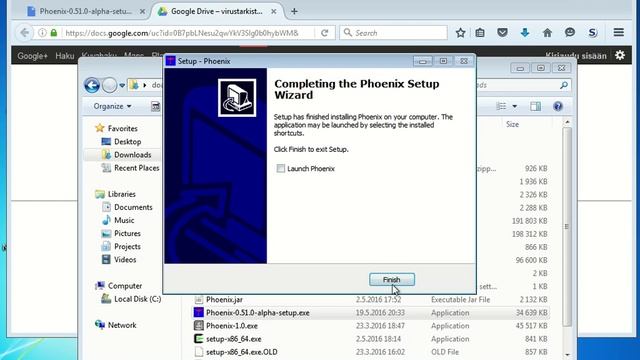Open Local Disk (C:)
This screenshot has width=640, height=360.
(138, 299)
